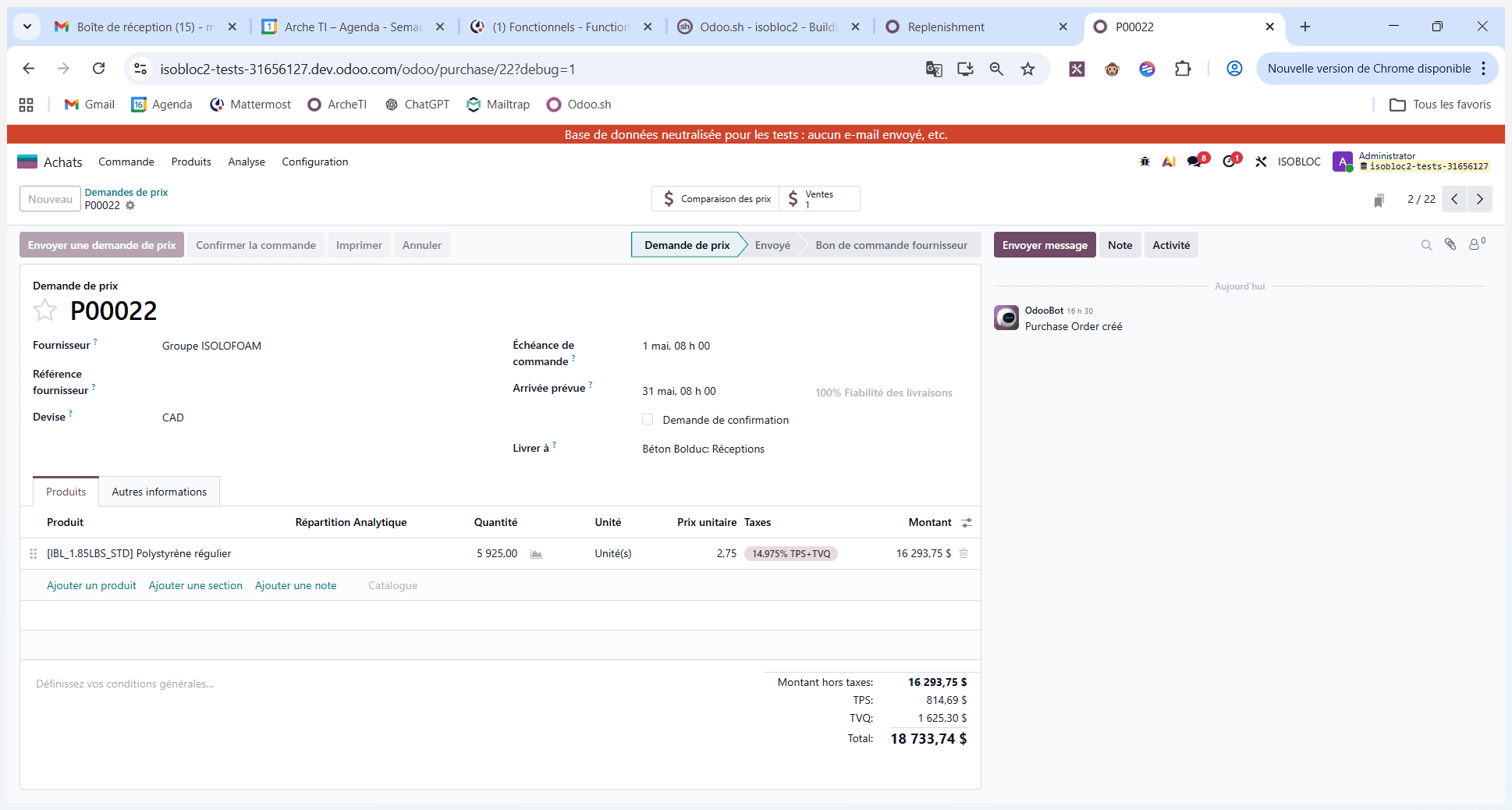Click Ajouter un produit link
Image resolution: width=1512 pixels, height=810 pixels.
(x=91, y=585)
